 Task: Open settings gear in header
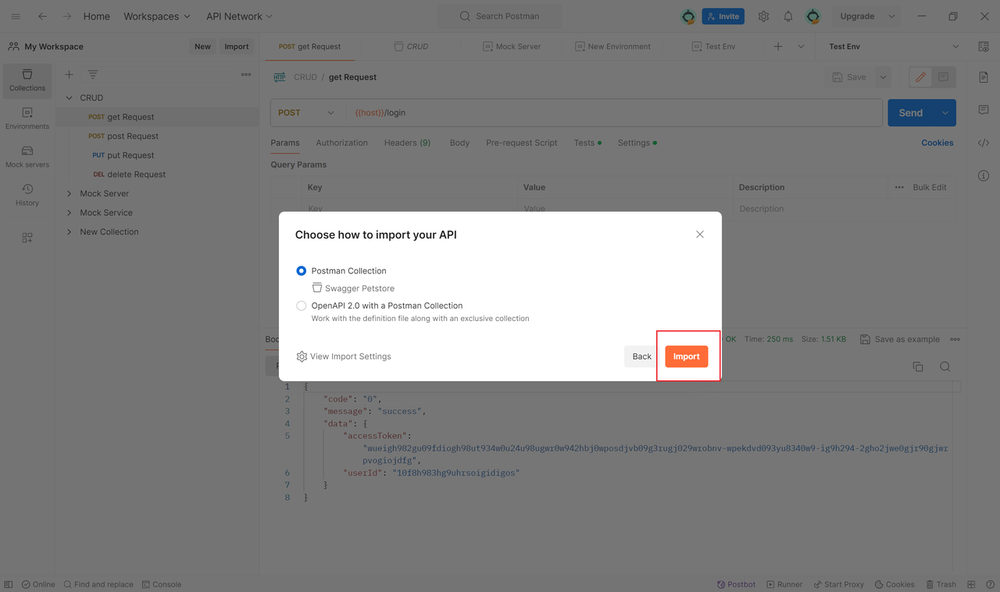point(764,17)
